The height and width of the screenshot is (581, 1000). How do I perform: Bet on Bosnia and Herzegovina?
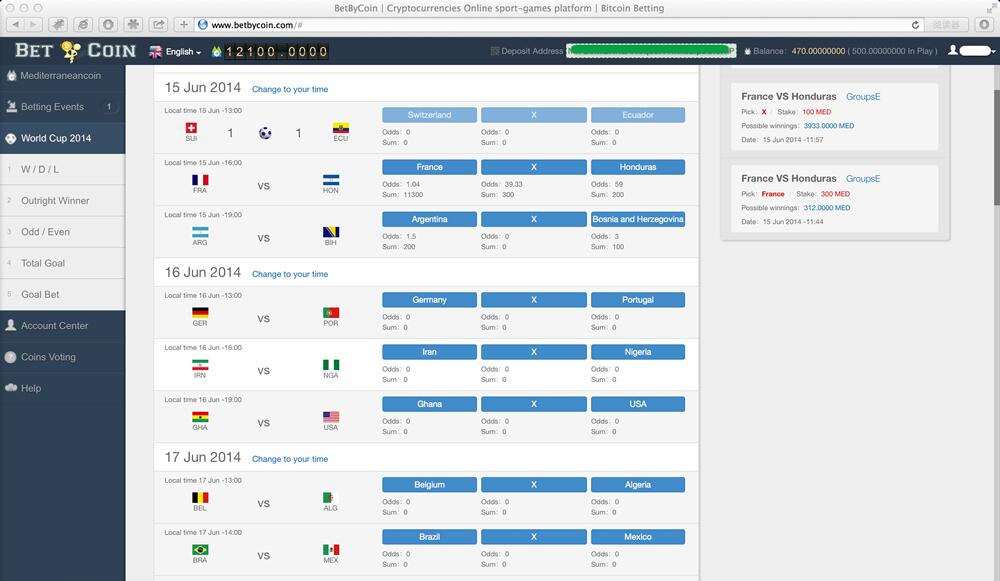pyautogui.click(x=638, y=219)
